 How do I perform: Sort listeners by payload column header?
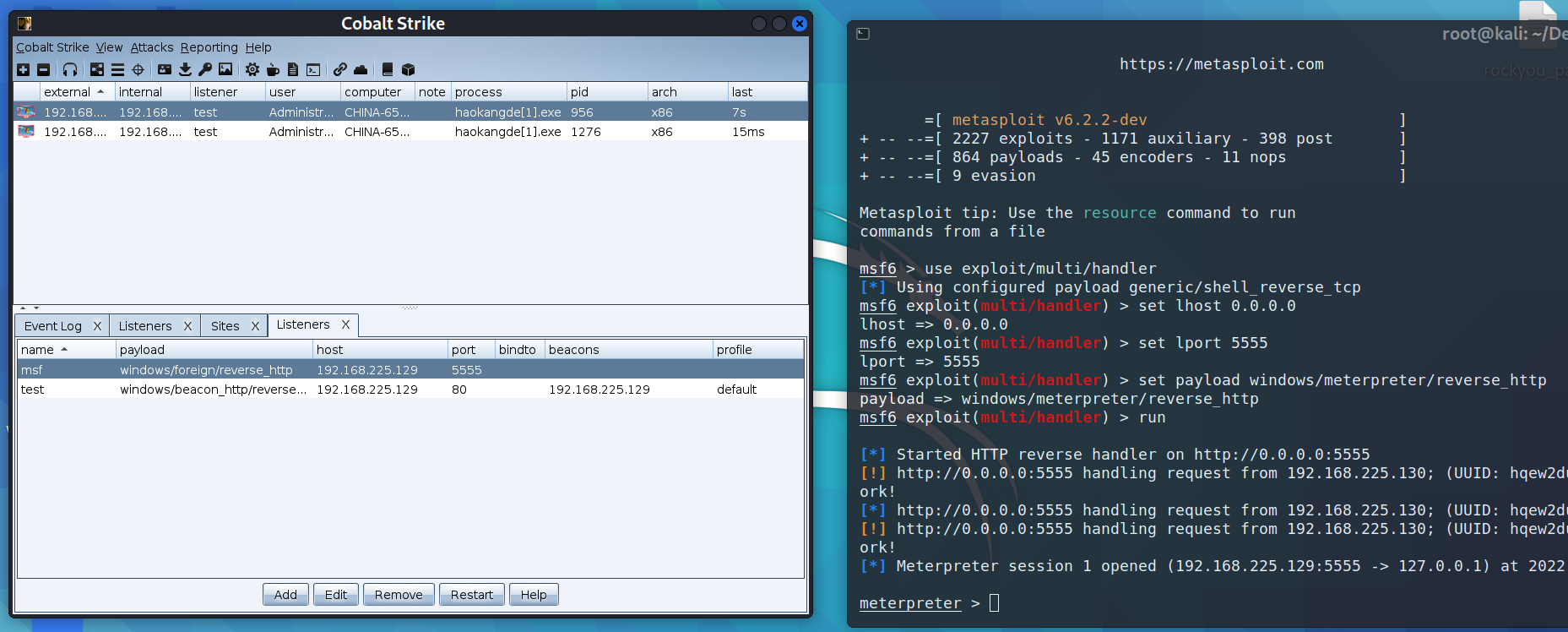click(214, 350)
